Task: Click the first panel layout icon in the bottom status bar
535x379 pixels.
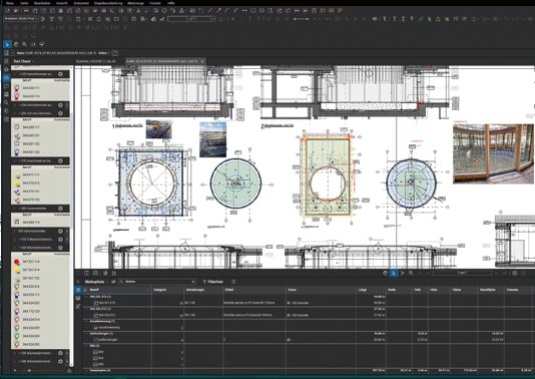Action: point(87,273)
